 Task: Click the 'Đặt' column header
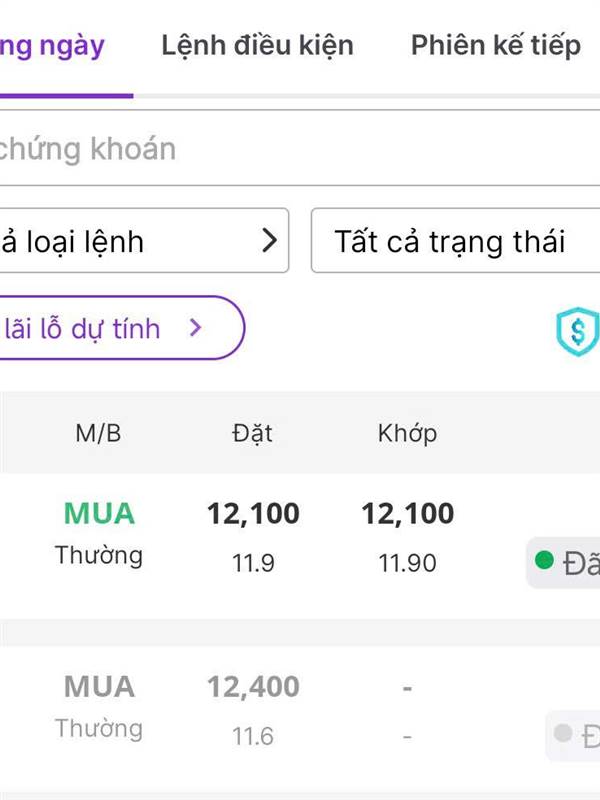(252, 433)
